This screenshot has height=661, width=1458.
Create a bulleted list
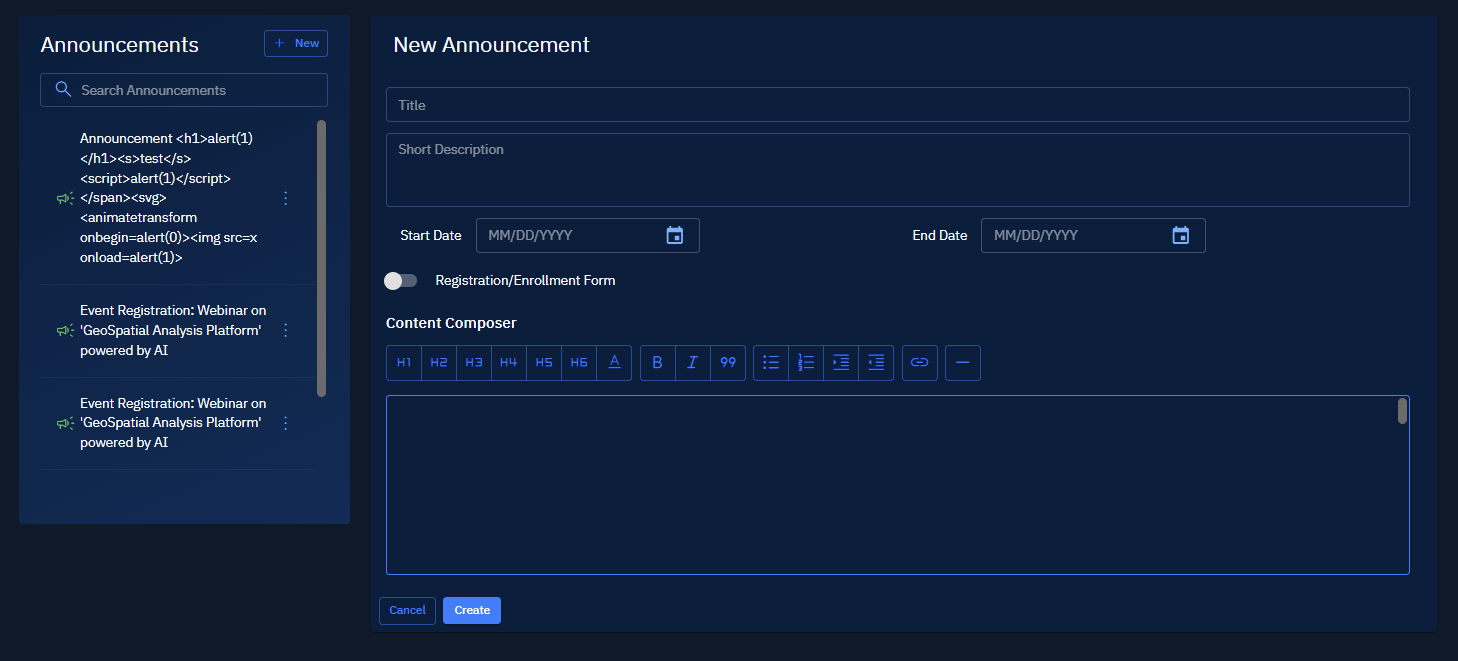click(771, 362)
